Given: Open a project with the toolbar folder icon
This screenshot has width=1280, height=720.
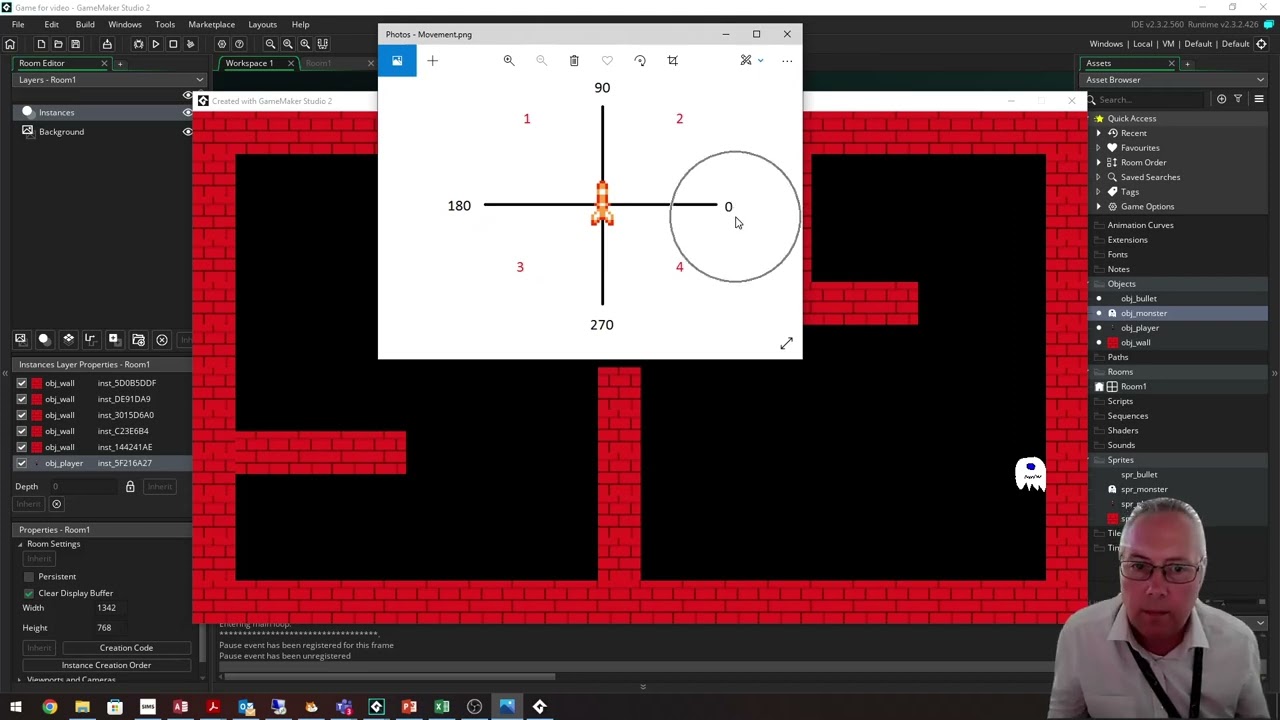Looking at the screenshot, I should pos(58,44).
